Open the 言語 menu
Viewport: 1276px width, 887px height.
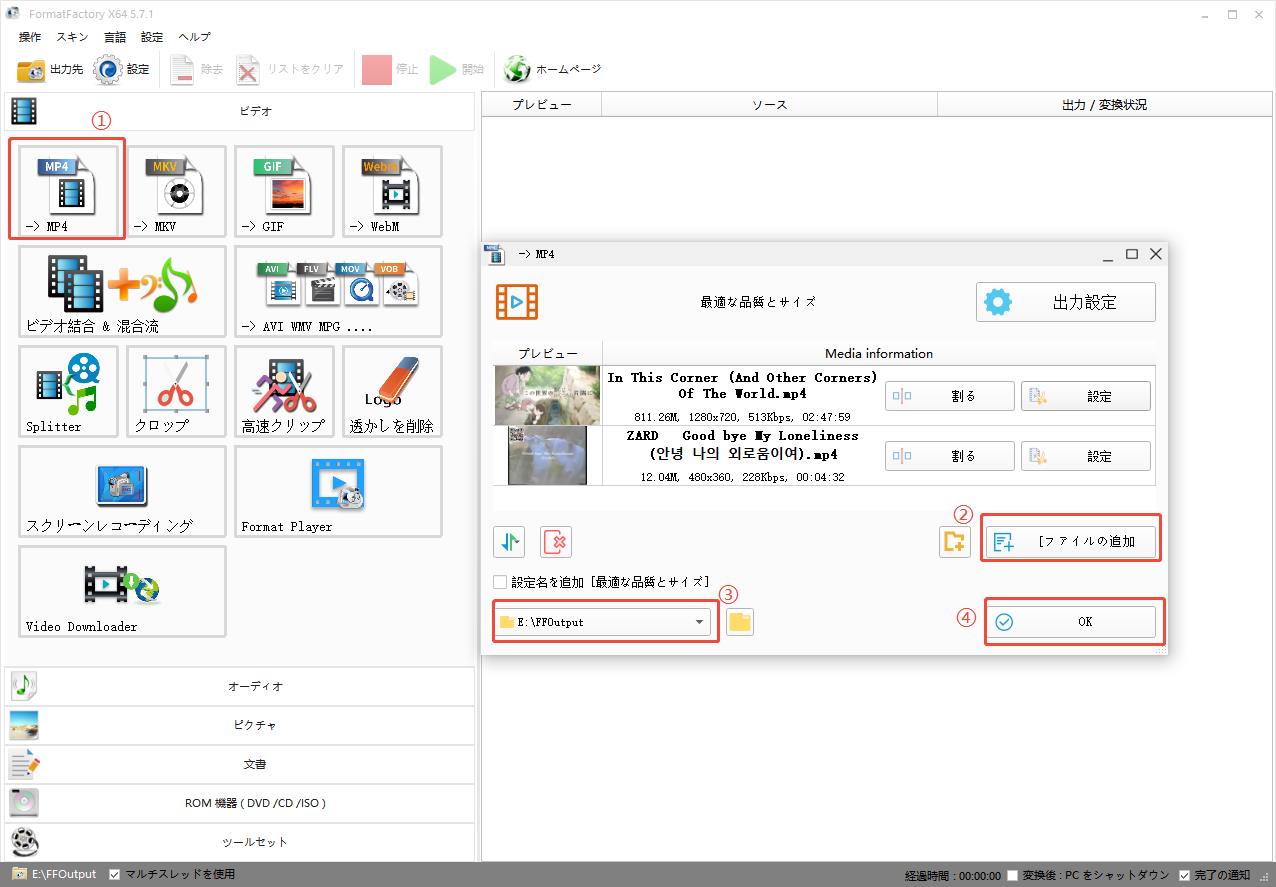pyautogui.click(x=115, y=37)
